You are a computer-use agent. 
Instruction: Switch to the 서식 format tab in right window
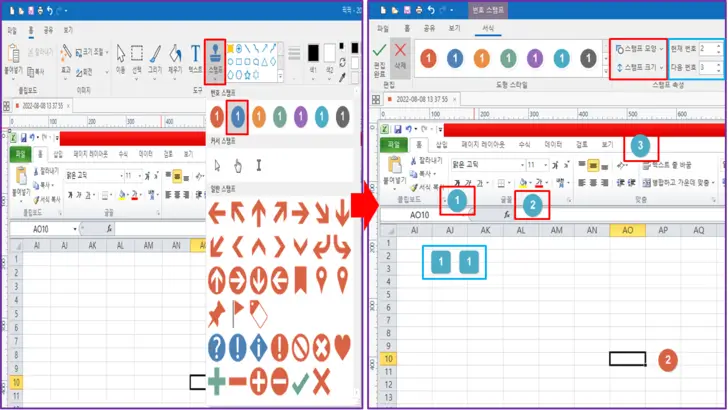click(488, 28)
